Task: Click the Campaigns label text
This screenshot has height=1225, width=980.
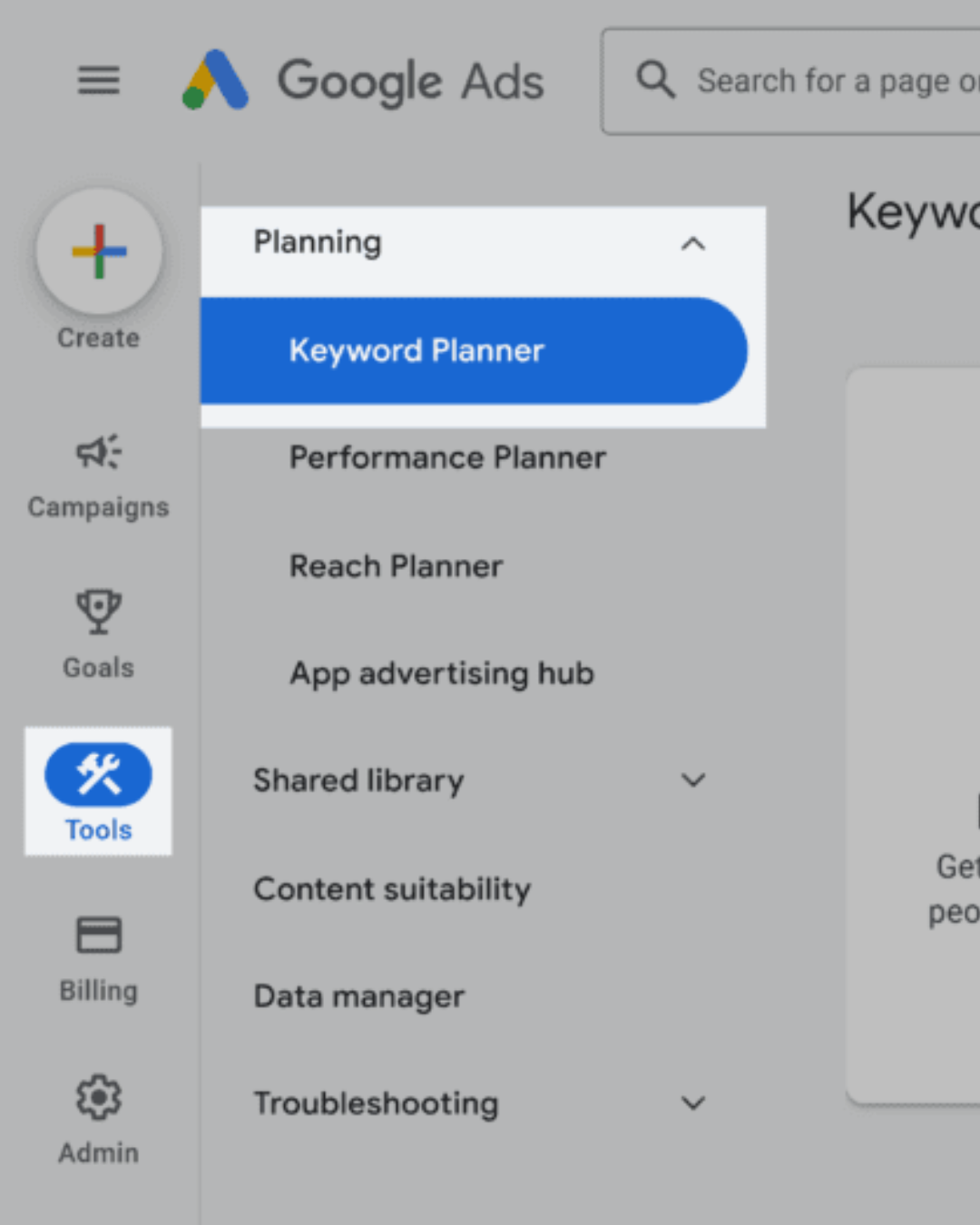Action: pyautogui.click(x=98, y=507)
